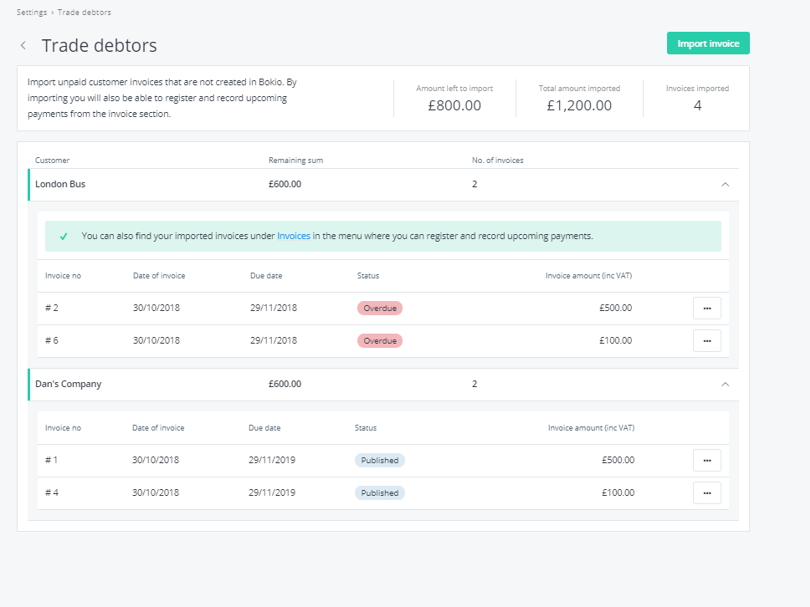Viewport: 810px width, 607px height.
Task: Click the green checkmark in the info banner
Action: [64, 235]
